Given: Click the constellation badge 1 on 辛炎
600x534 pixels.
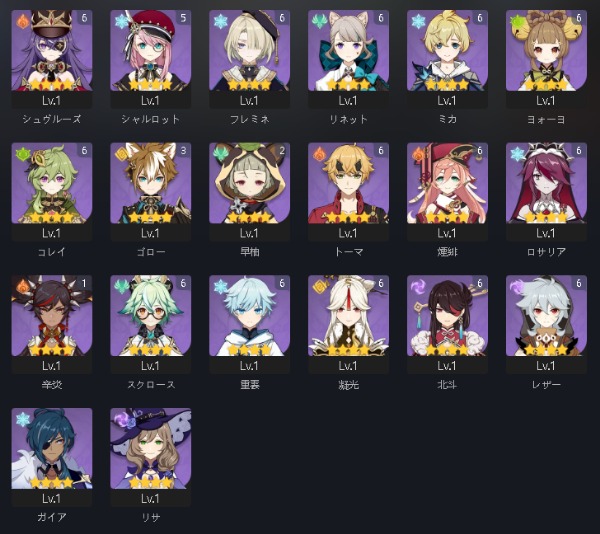Looking at the screenshot, I should pyautogui.click(x=85, y=283).
